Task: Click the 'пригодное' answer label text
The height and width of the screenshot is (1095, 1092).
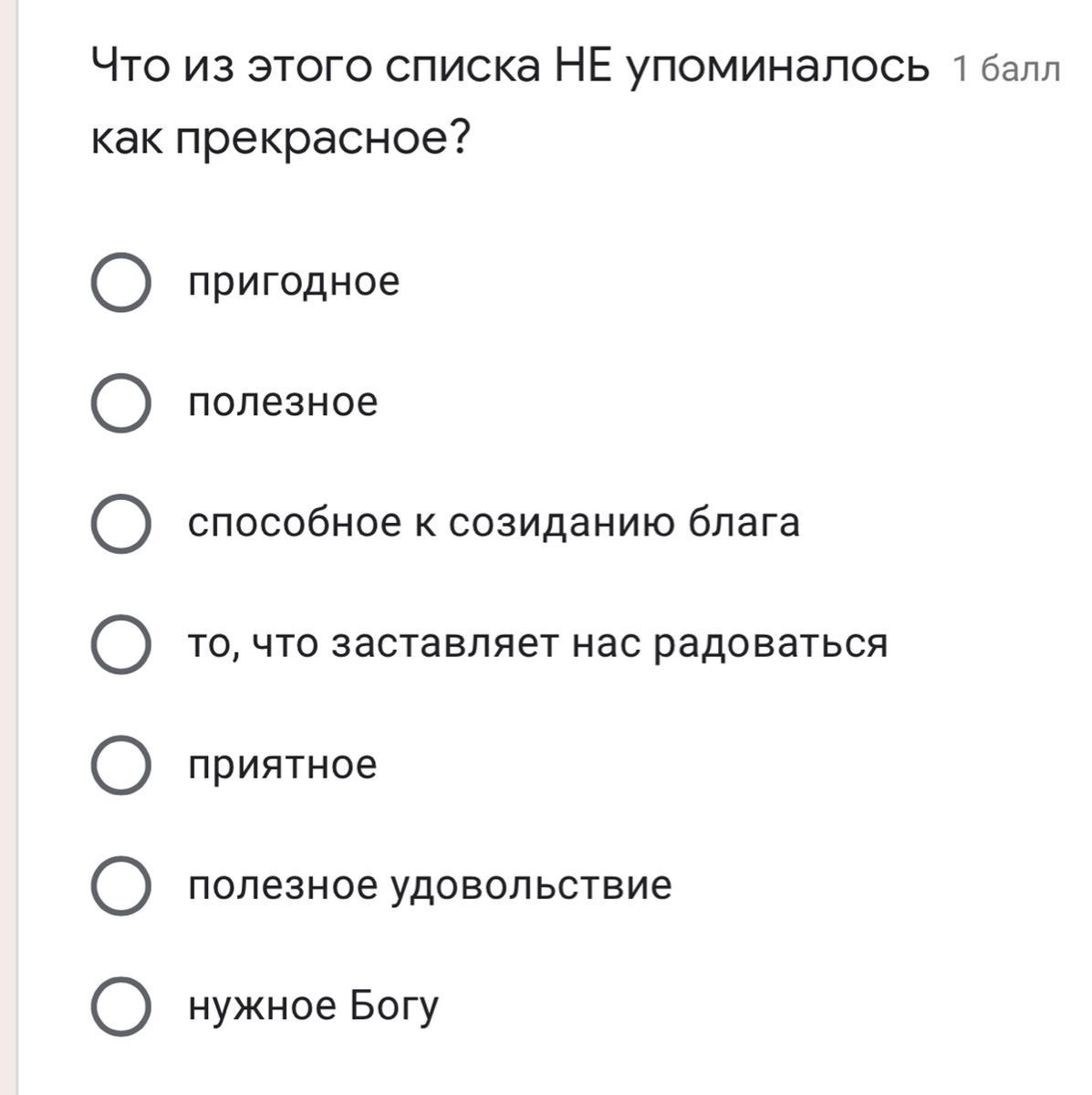Action: [294, 282]
